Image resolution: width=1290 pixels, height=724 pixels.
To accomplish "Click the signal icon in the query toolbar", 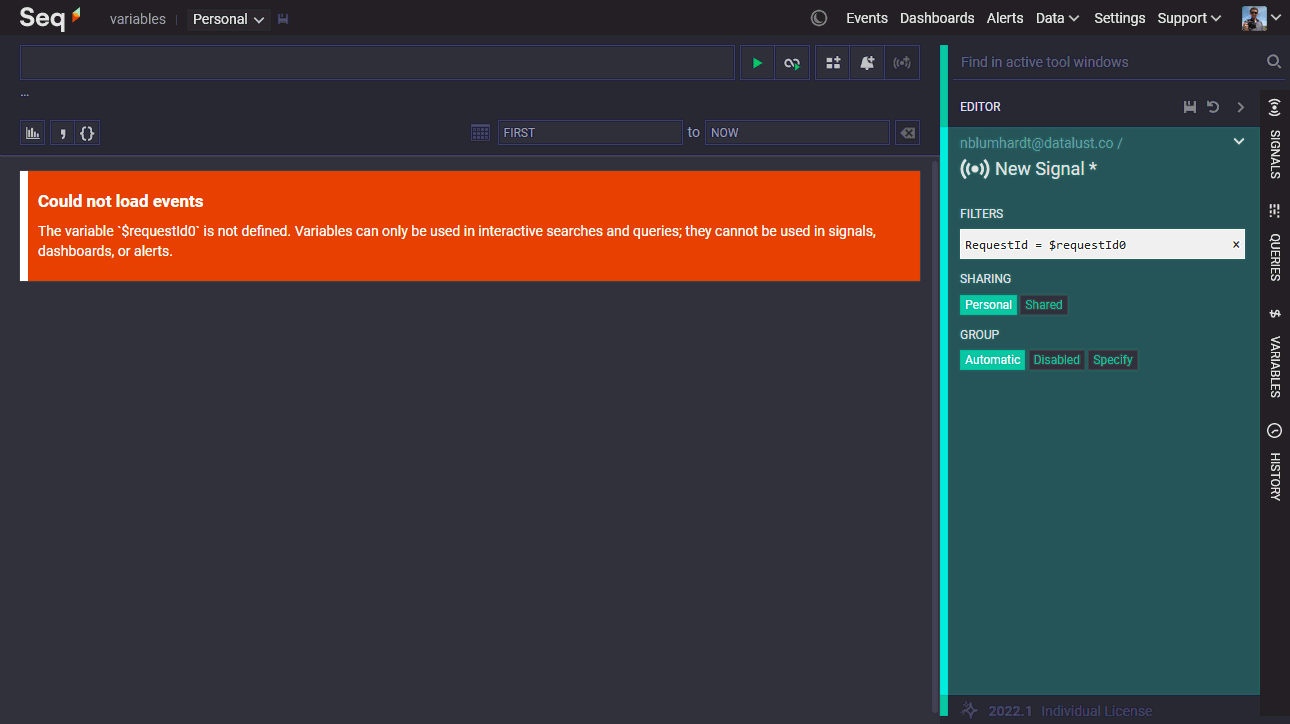I will (x=902, y=63).
